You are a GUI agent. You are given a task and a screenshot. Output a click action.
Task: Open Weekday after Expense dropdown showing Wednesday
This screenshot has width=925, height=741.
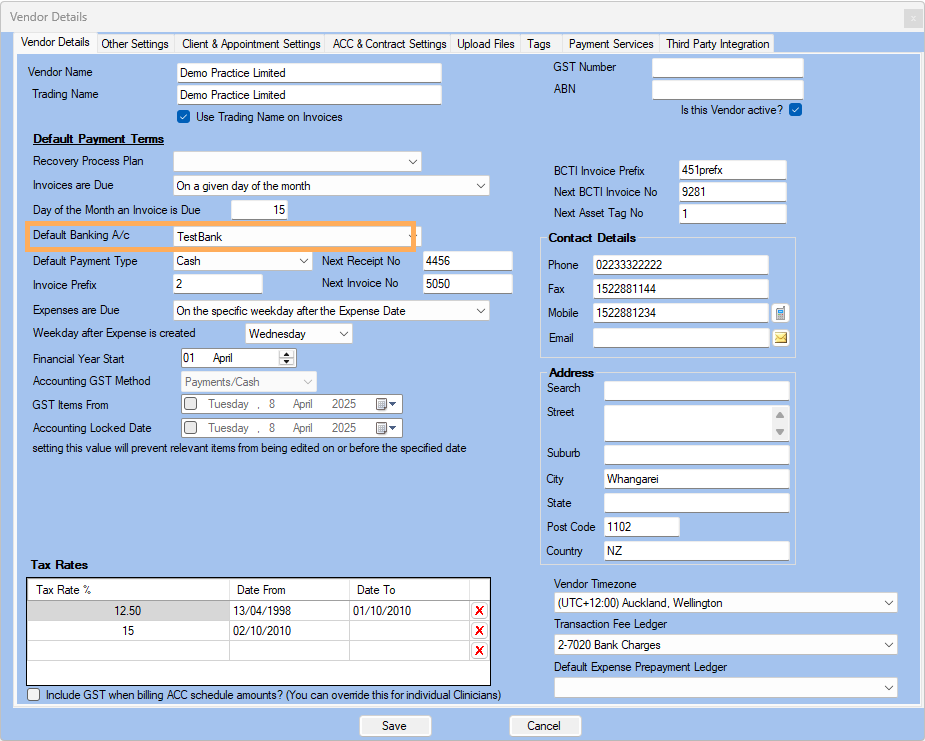(344, 334)
